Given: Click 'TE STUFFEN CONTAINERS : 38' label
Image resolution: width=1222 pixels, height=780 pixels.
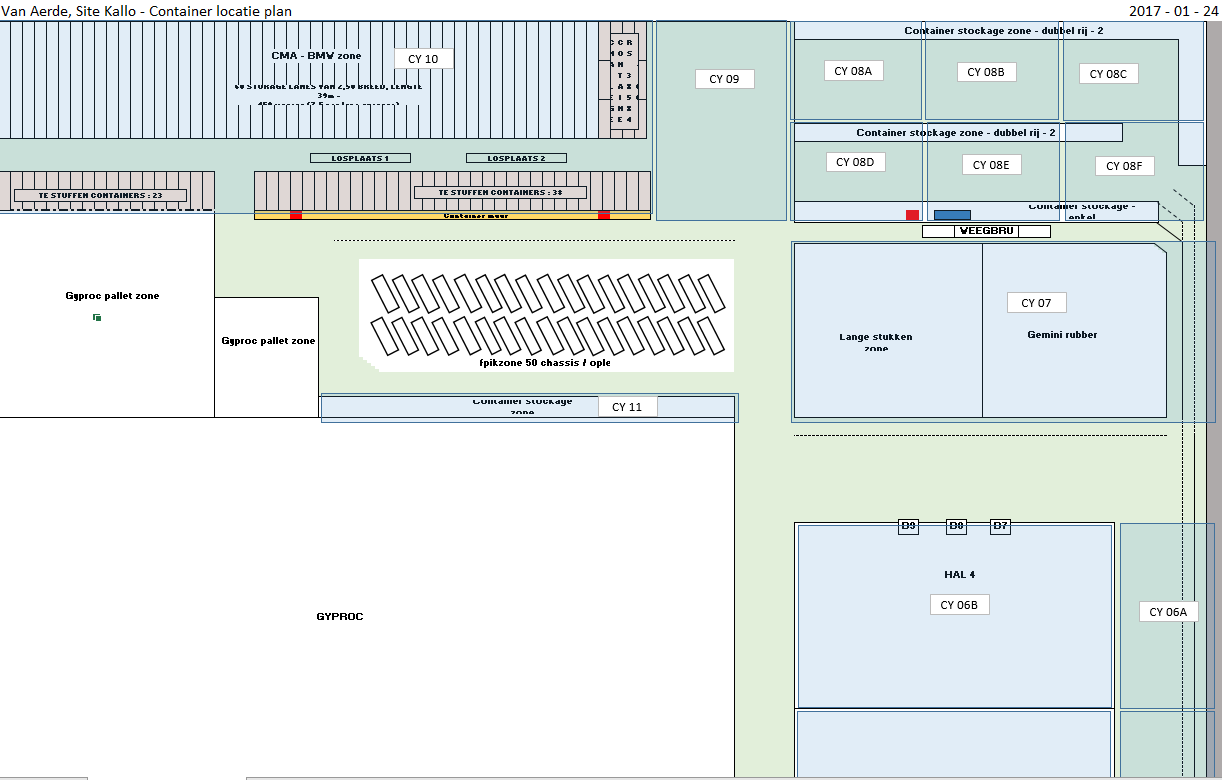Looking at the screenshot, I should click(500, 192).
